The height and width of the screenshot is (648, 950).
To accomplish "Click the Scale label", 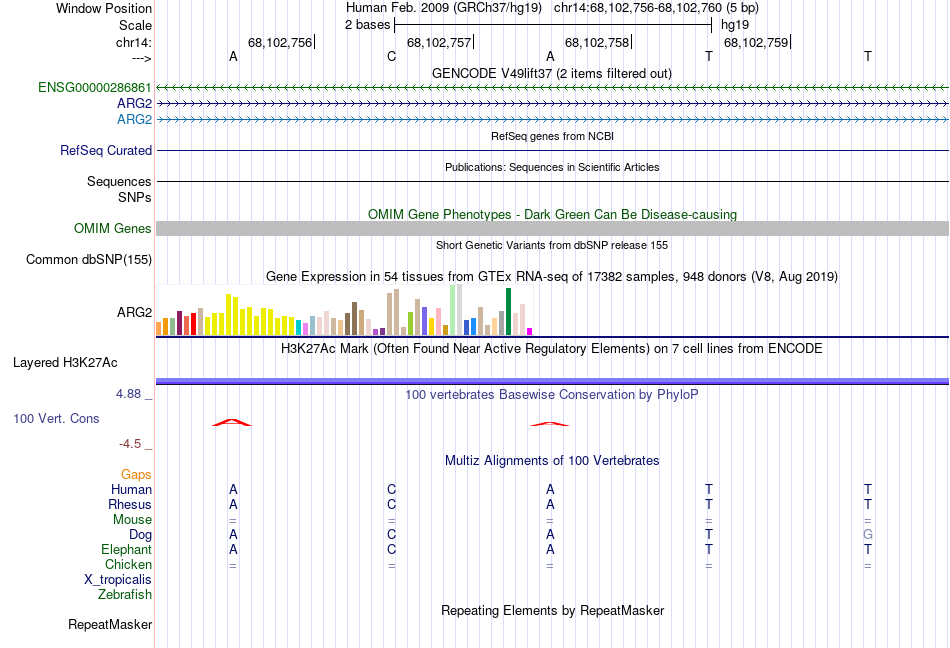I will [135, 25].
